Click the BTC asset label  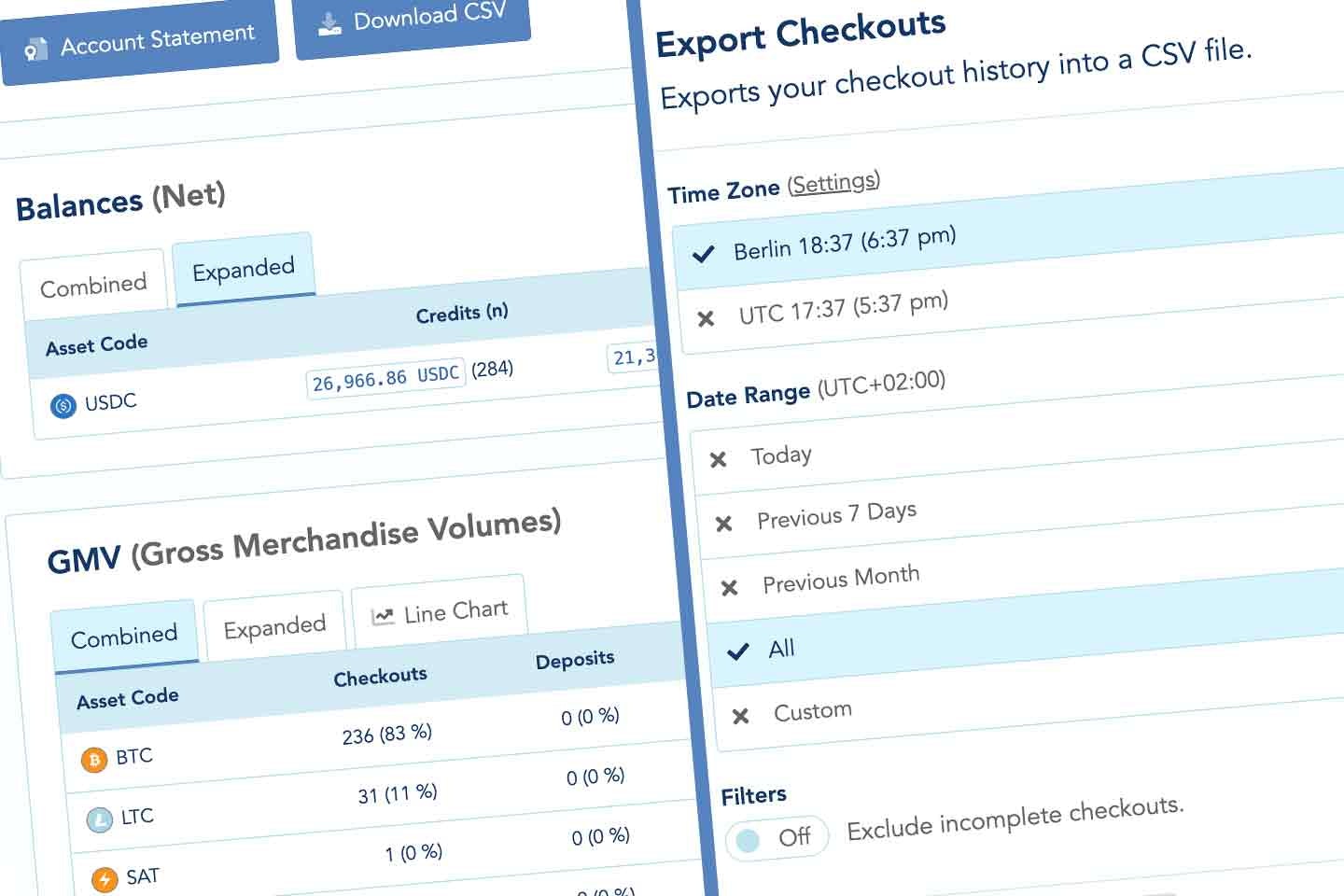[x=133, y=757]
